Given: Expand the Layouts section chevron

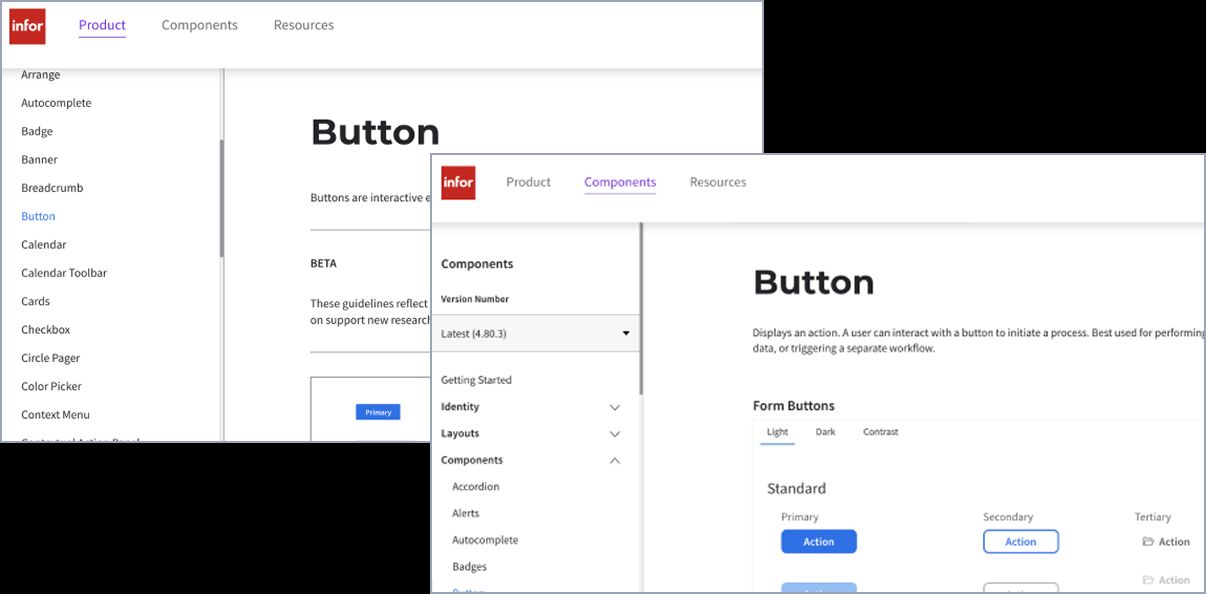Looking at the screenshot, I should [x=615, y=434].
